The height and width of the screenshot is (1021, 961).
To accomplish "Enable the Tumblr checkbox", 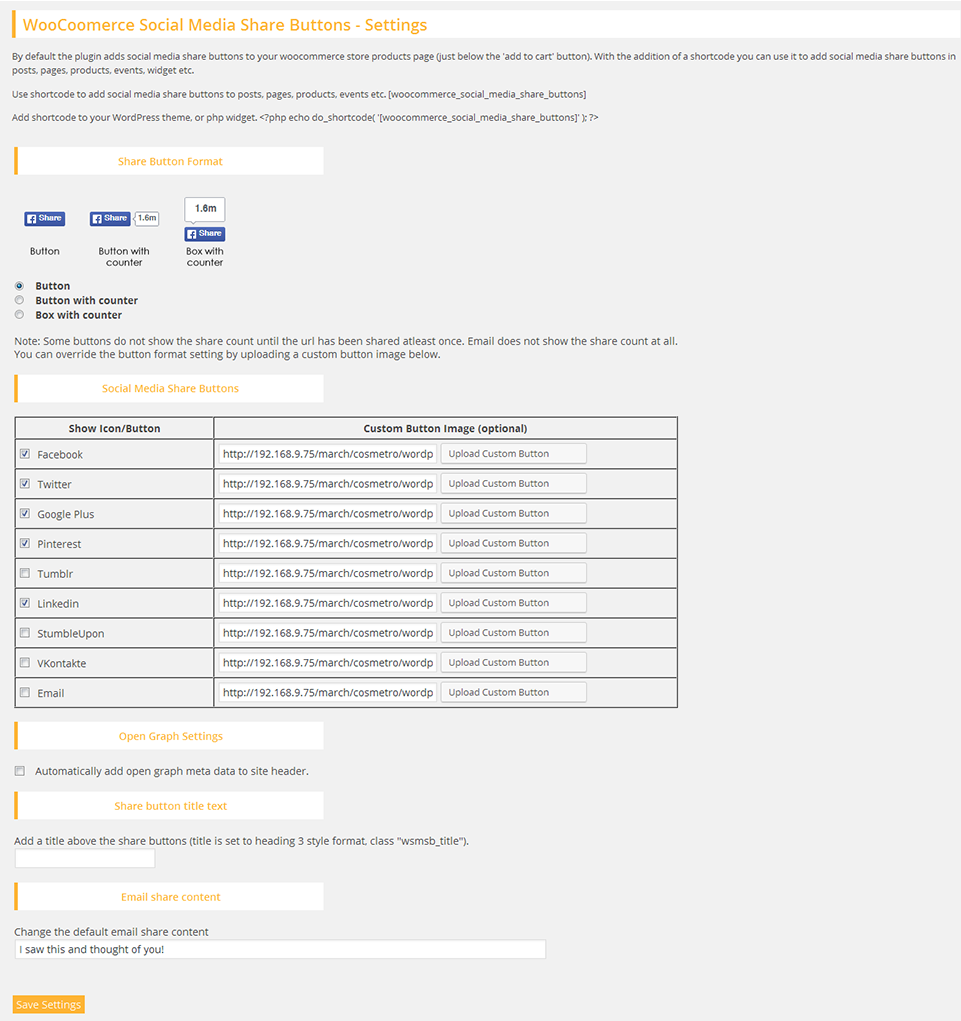I will point(25,573).
